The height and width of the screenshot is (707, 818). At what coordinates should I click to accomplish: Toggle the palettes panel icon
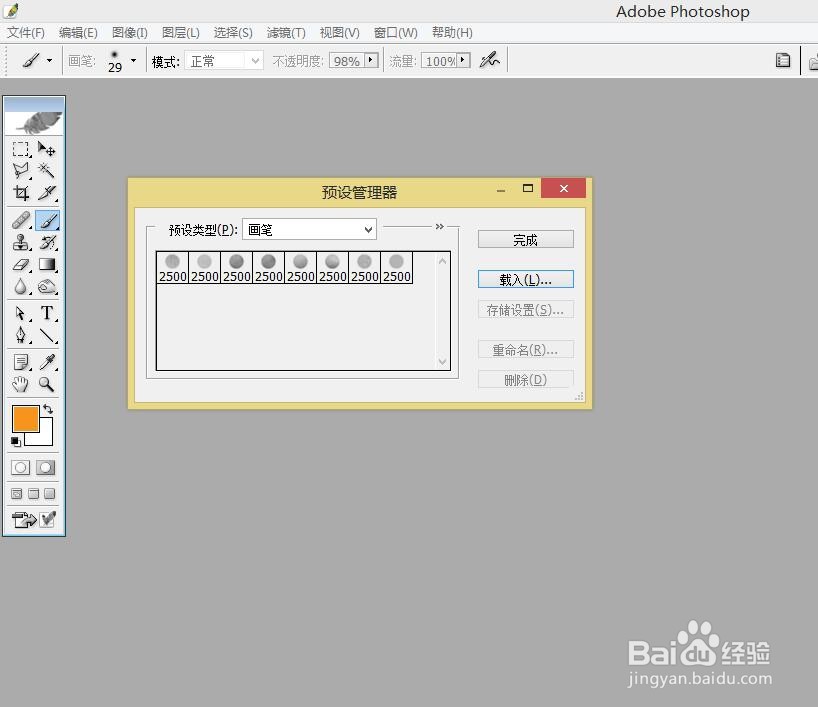[783, 61]
